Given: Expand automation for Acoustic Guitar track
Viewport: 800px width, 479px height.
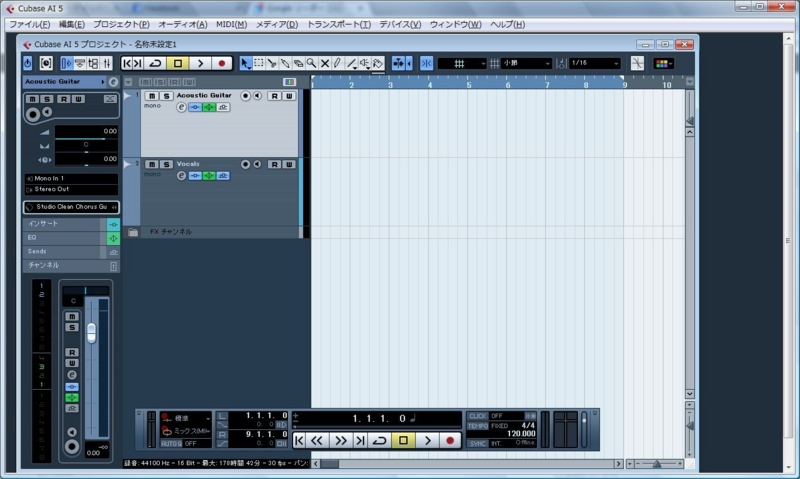Looking at the screenshot, I should (x=128, y=96).
